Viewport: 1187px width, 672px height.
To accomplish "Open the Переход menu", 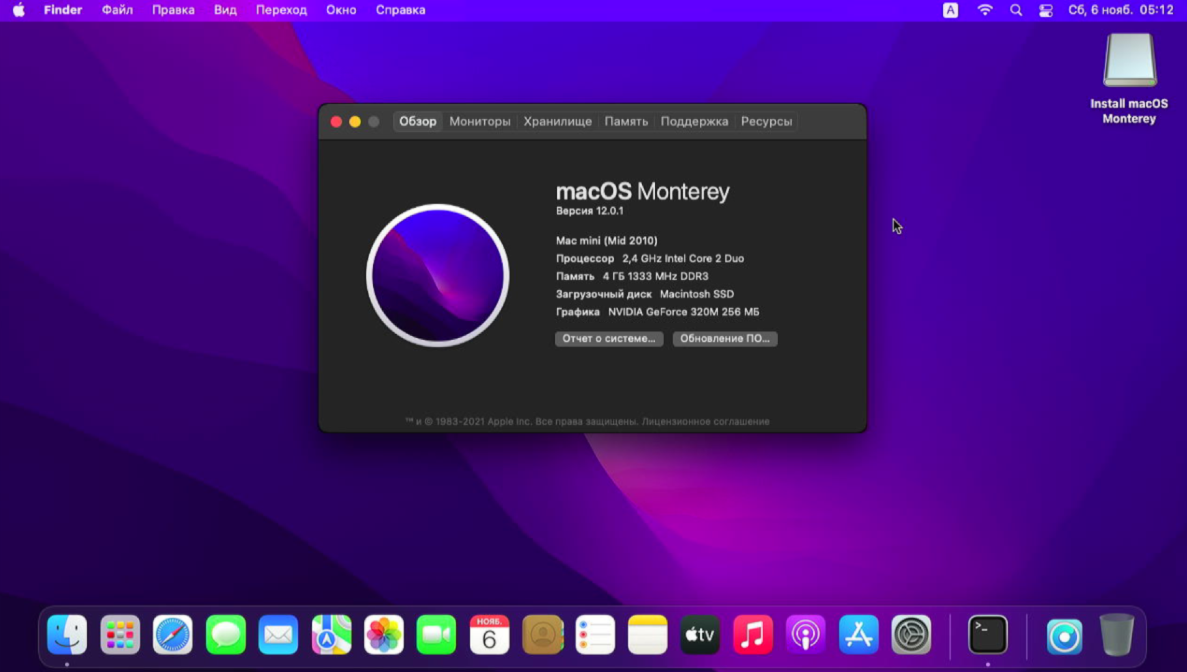I will pos(282,10).
